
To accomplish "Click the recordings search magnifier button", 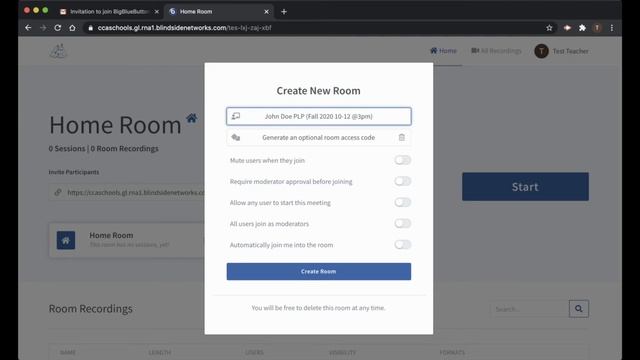I will (579, 309).
